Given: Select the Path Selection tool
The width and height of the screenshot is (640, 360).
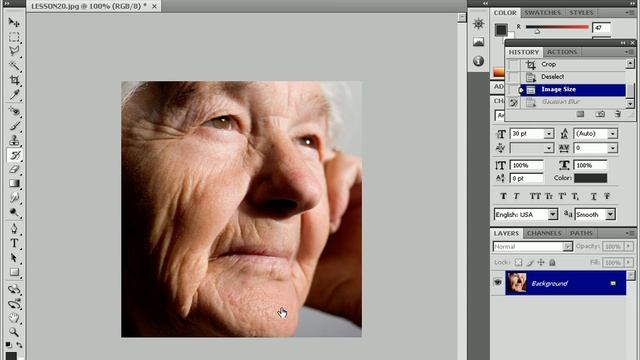Looking at the screenshot, I should pos(14,258).
